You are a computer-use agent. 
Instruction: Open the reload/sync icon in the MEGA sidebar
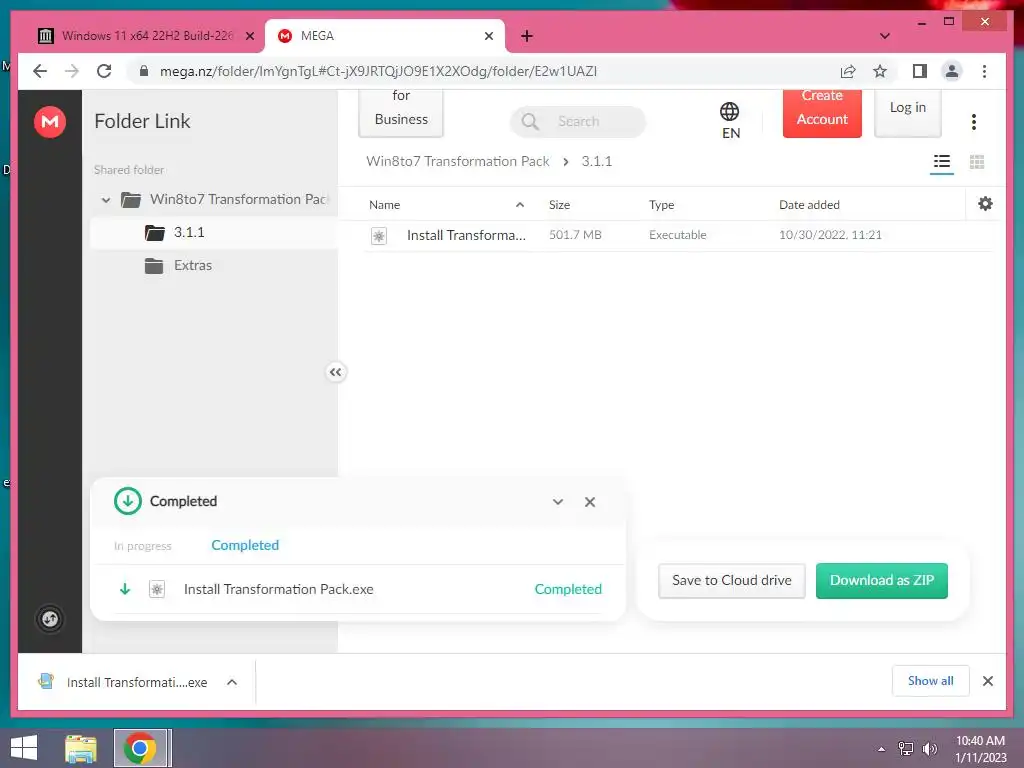(x=50, y=618)
